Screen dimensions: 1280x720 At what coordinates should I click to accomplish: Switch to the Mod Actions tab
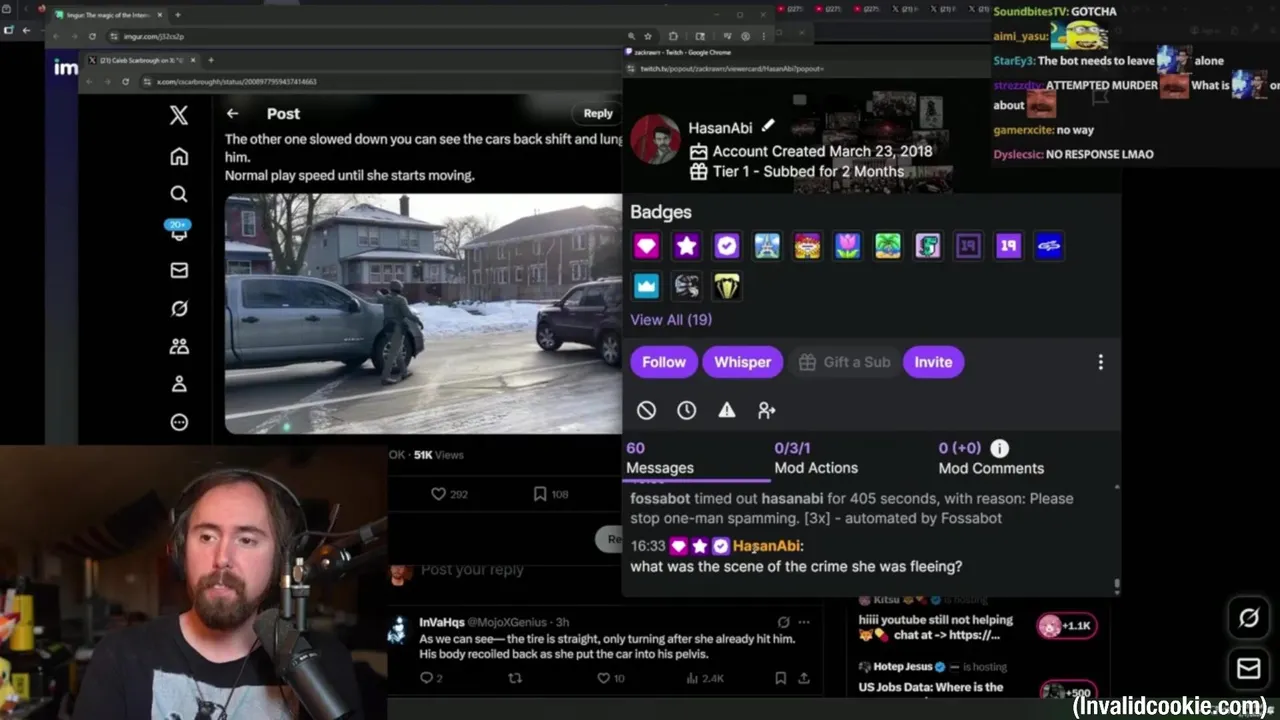(x=815, y=458)
